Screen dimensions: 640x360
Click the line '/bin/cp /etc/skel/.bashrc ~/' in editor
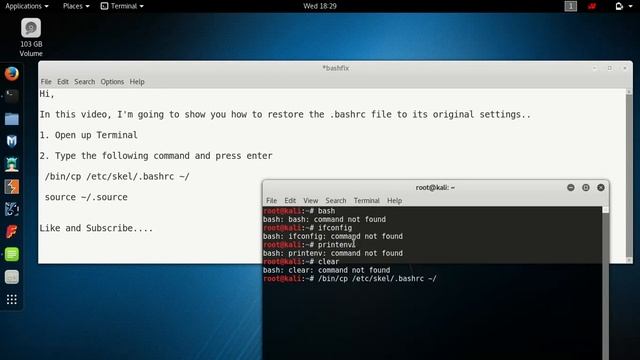coord(117,177)
